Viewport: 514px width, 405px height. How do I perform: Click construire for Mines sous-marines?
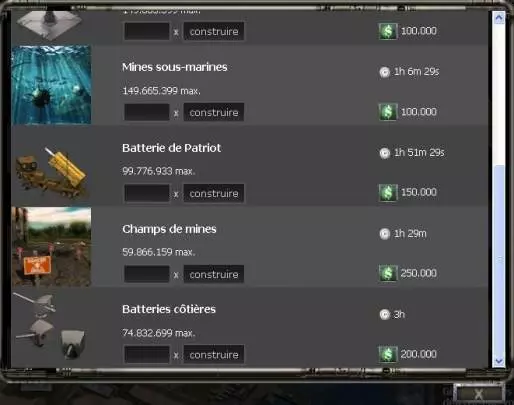[x=214, y=112]
